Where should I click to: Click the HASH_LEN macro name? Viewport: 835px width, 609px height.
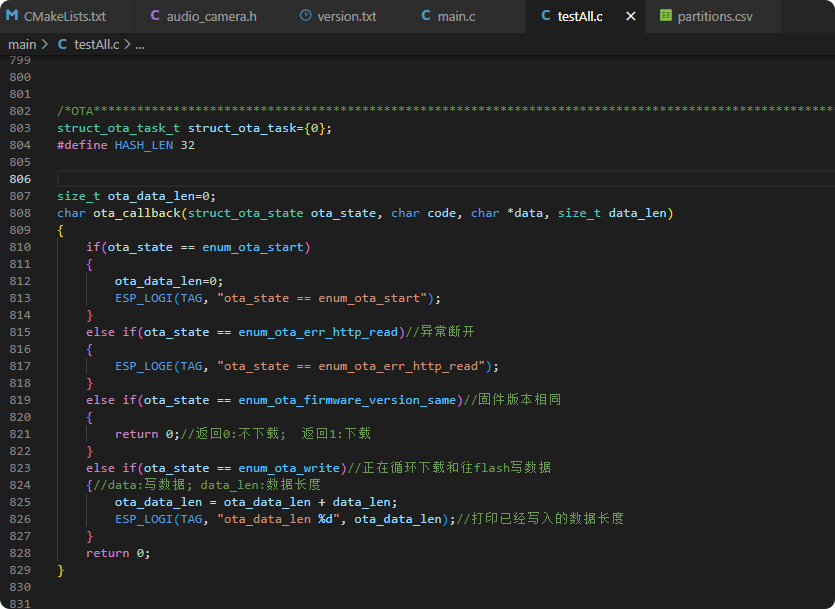point(144,145)
